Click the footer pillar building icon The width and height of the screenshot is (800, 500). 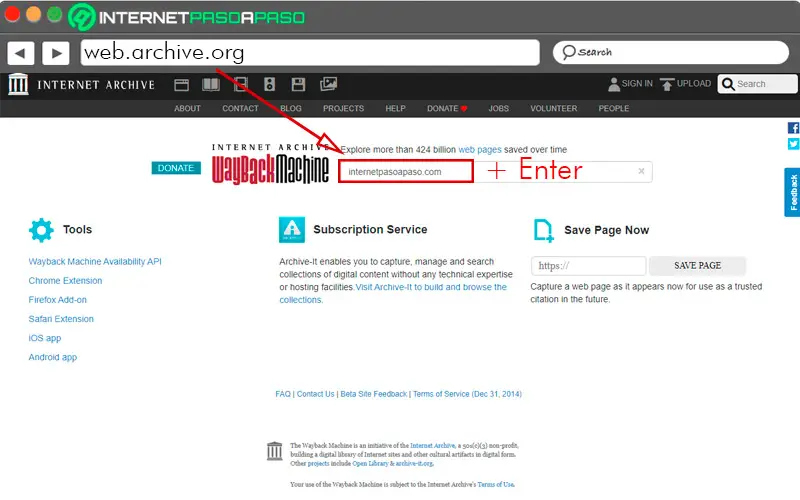point(274,451)
